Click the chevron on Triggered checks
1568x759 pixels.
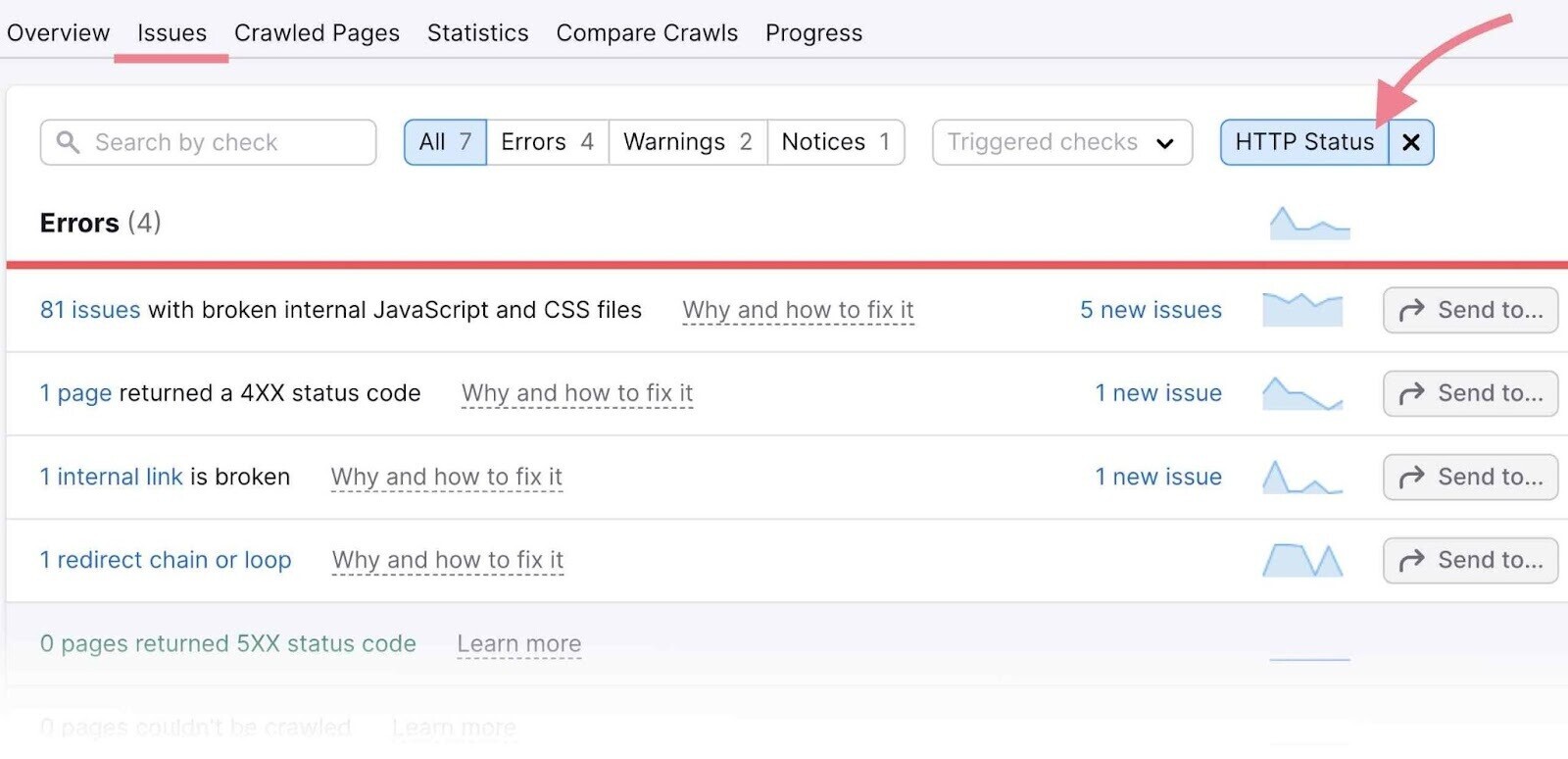tap(1164, 143)
